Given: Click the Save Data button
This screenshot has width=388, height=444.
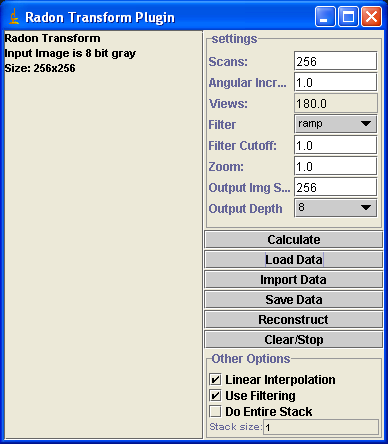Looking at the screenshot, I should [294, 300].
